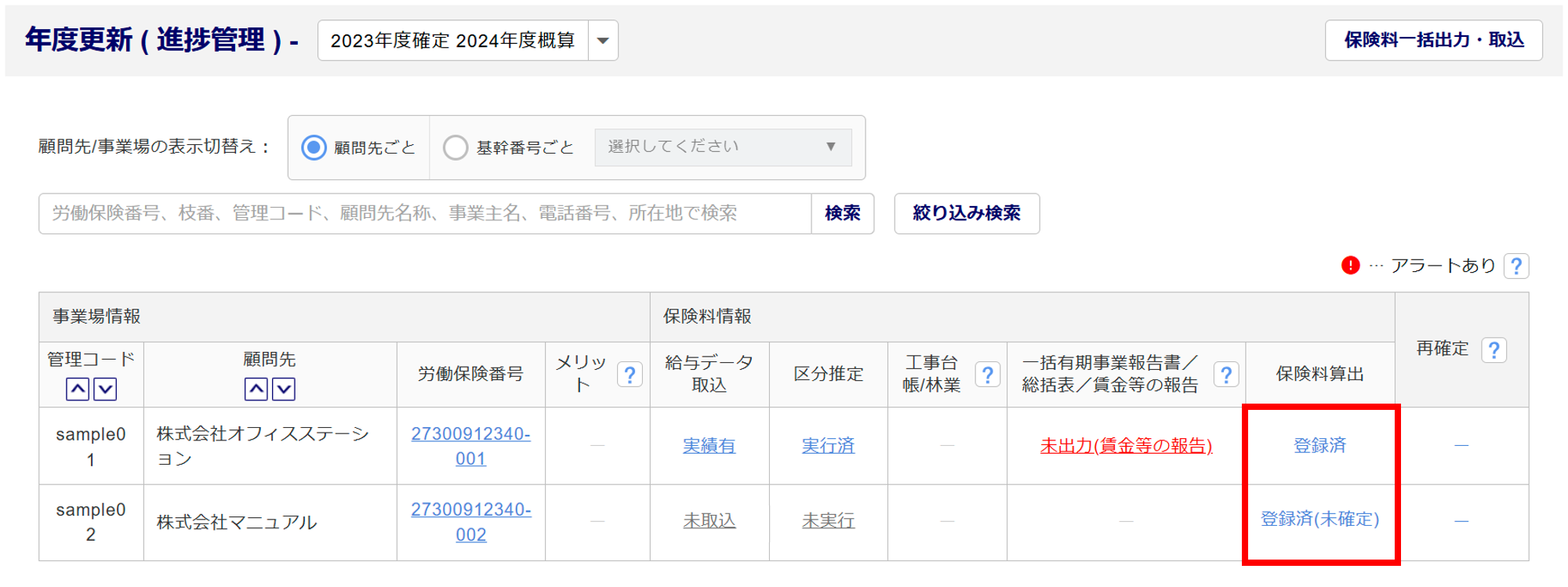The width and height of the screenshot is (1568, 587).
Task: Select 基幹番号ごと radio option
Action: [456, 147]
